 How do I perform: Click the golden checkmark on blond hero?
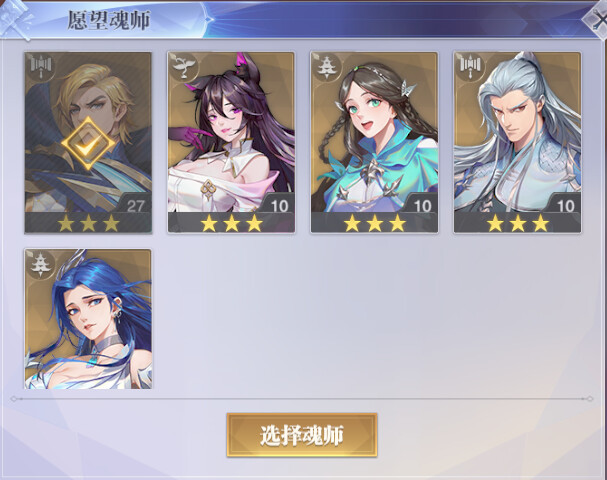pos(88,144)
